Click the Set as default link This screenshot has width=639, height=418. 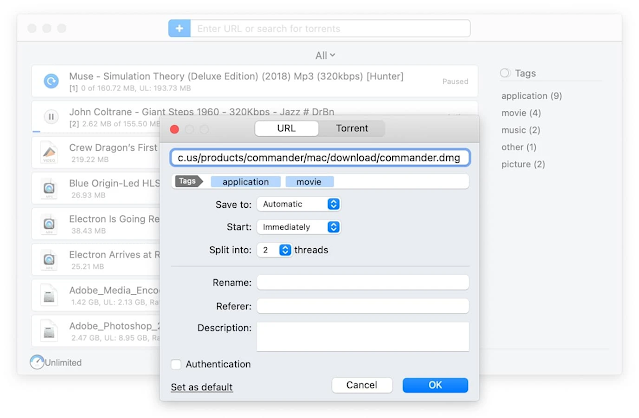click(202, 387)
